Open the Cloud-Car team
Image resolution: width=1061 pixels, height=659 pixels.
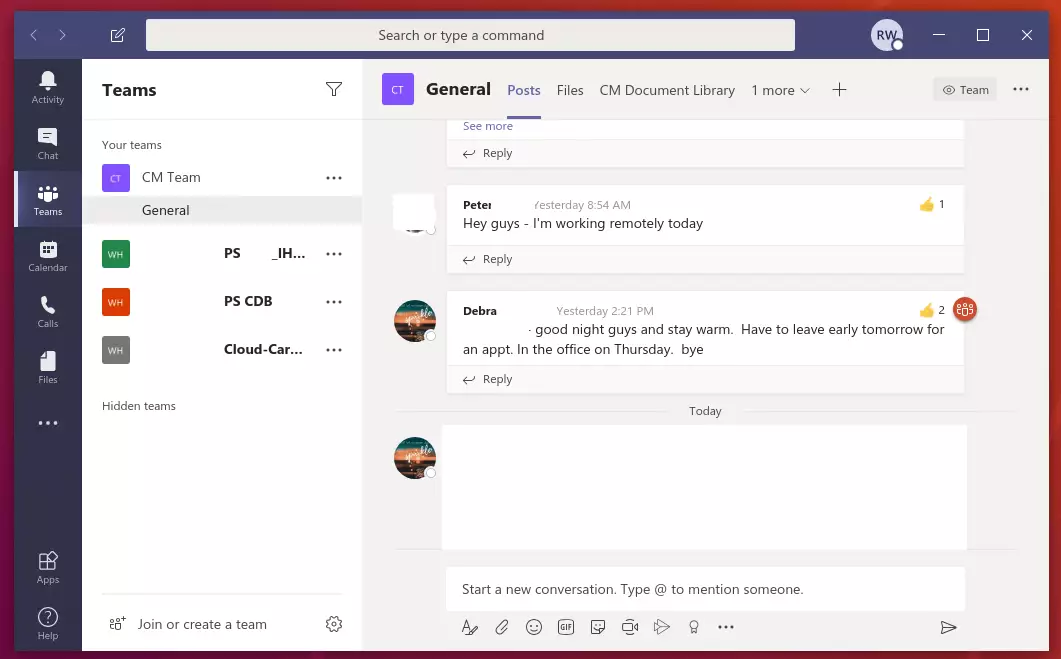(x=222, y=350)
